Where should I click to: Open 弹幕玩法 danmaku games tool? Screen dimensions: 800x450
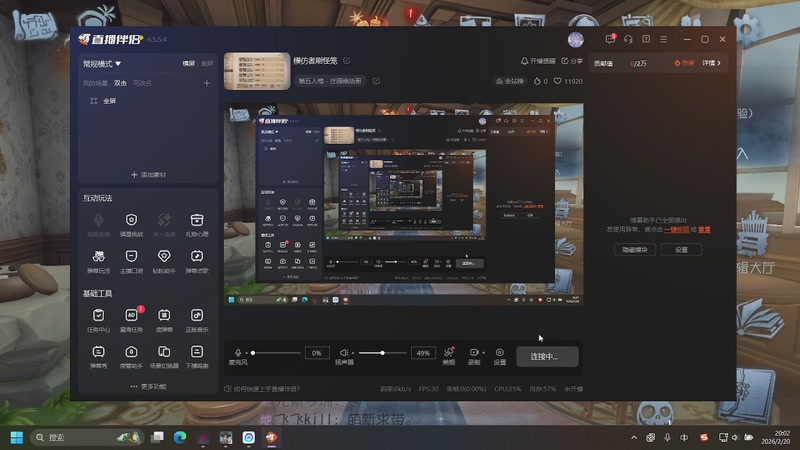98,261
